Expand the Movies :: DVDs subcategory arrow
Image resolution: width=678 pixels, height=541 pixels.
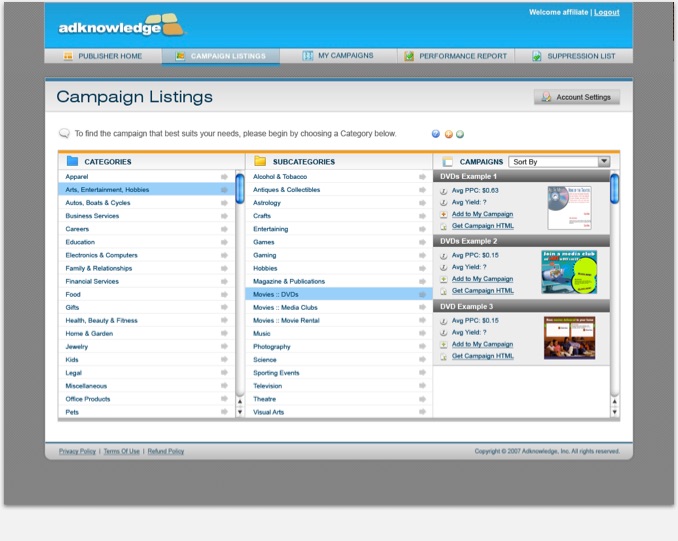tap(422, 295)
